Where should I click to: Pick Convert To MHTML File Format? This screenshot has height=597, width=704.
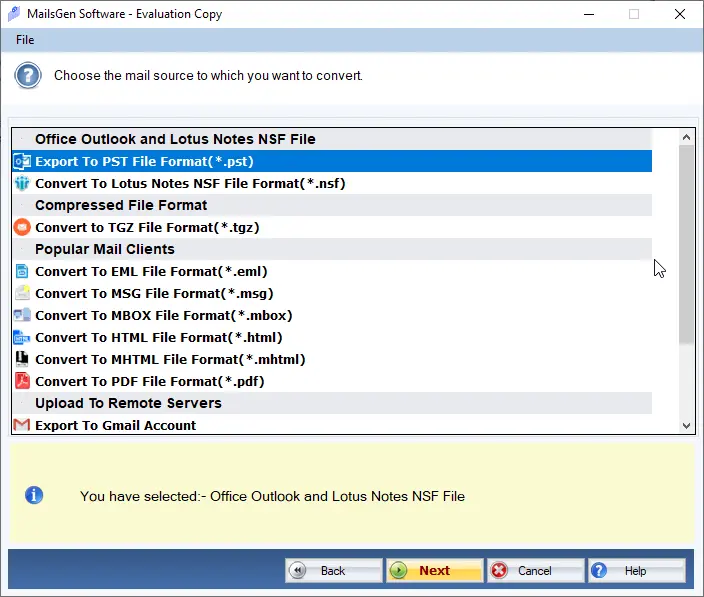point(332,359)
